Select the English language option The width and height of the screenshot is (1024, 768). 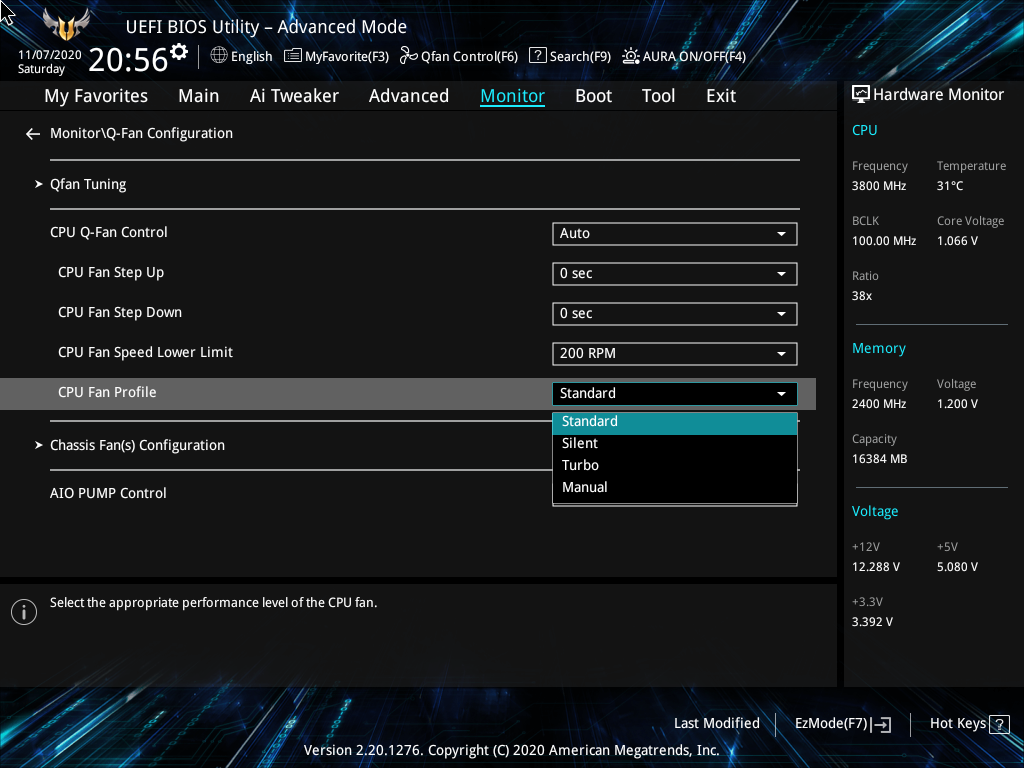click(251, 57)
